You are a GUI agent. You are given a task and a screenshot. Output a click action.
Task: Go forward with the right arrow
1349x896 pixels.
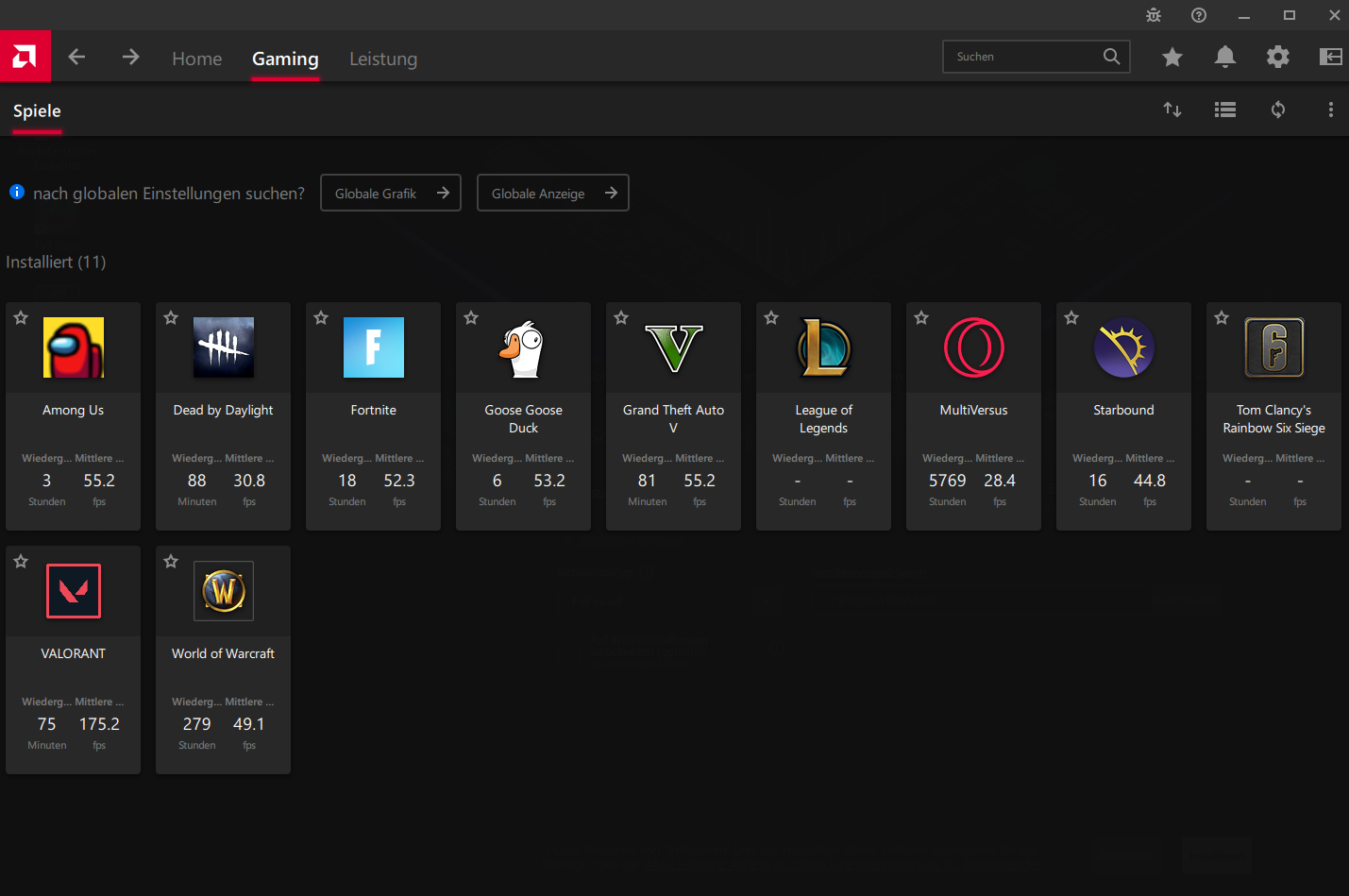click(x=130, y=57)
